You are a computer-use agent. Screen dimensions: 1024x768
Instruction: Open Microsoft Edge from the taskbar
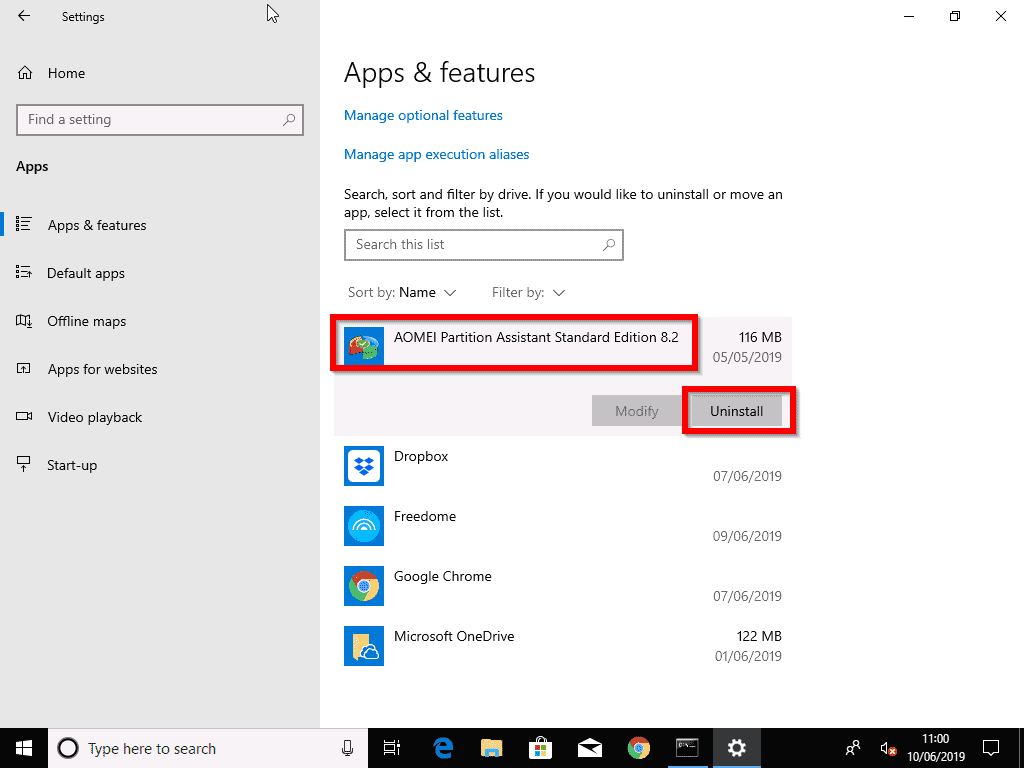pyautogui.click(x=443, y=748)
